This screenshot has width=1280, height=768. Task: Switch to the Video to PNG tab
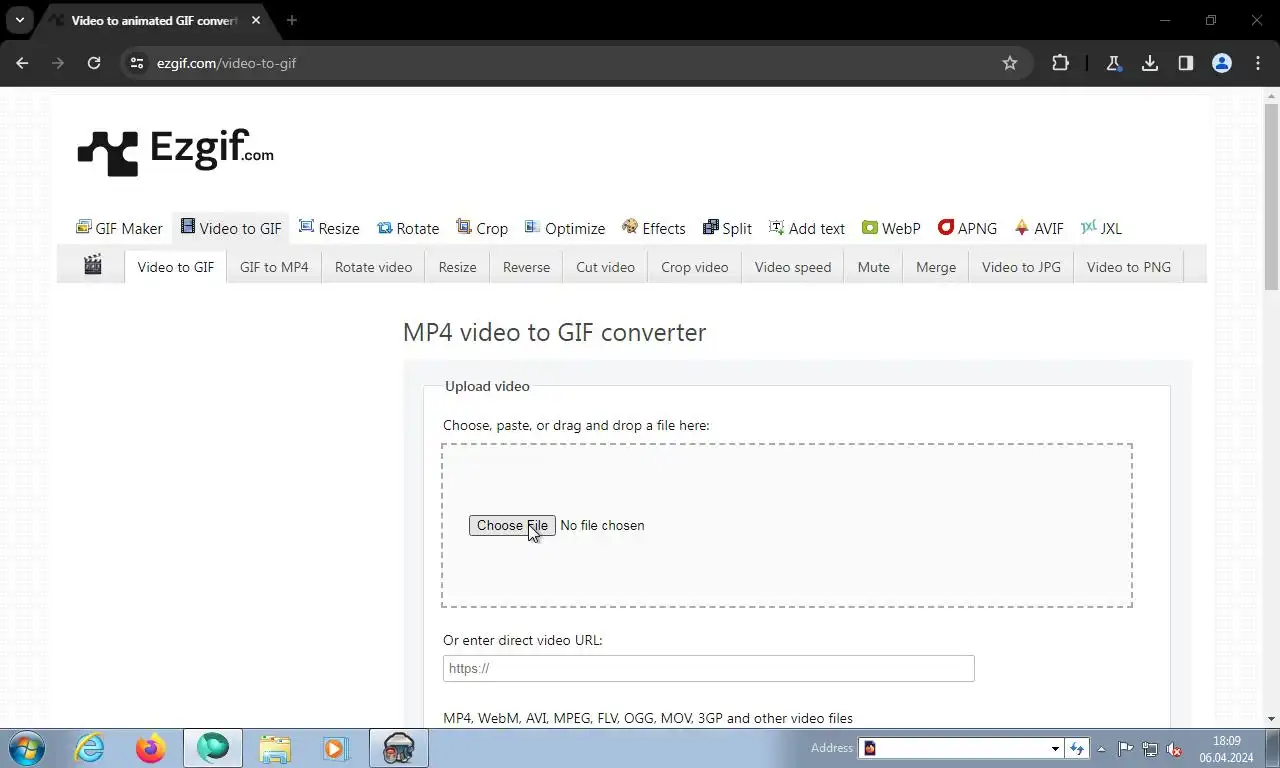[1129, 267]
